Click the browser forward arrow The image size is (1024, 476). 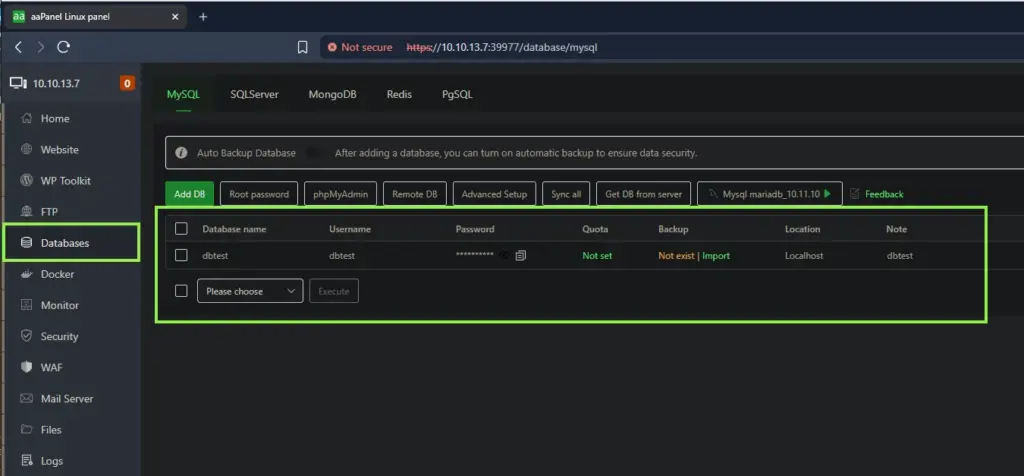[x=40, y=47]
